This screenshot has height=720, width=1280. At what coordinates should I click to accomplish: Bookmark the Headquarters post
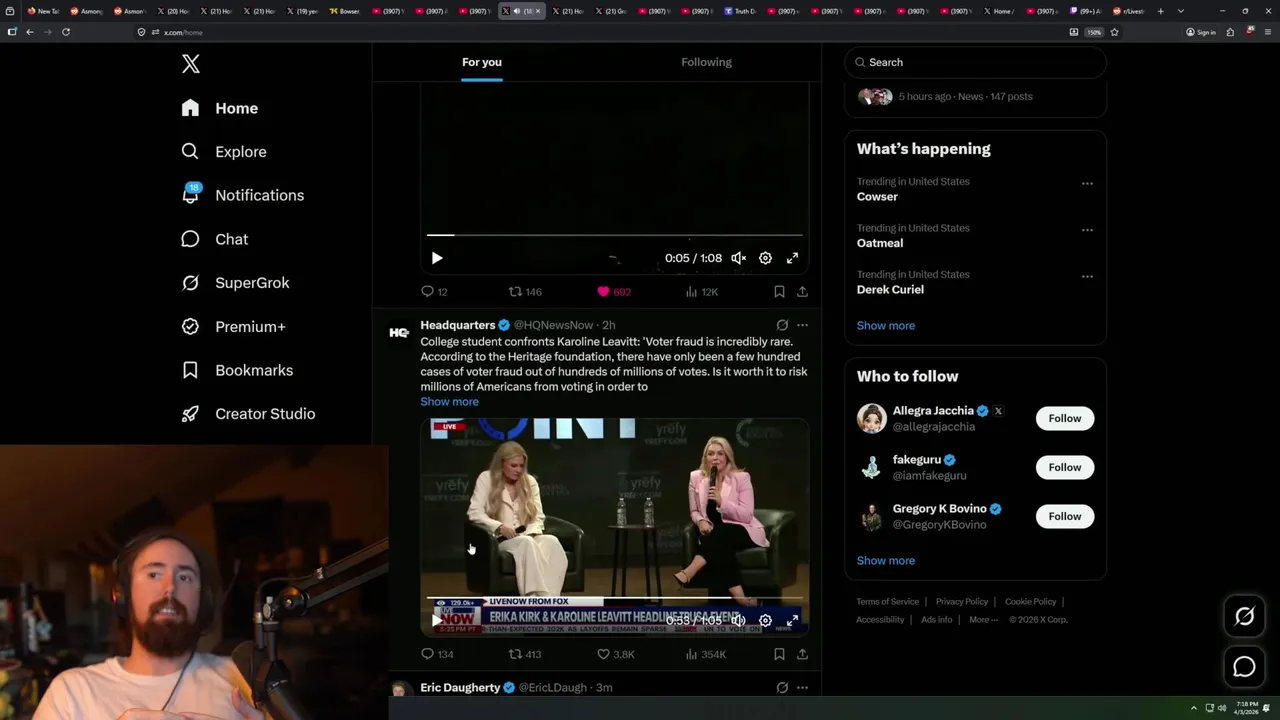coord(779,654)
